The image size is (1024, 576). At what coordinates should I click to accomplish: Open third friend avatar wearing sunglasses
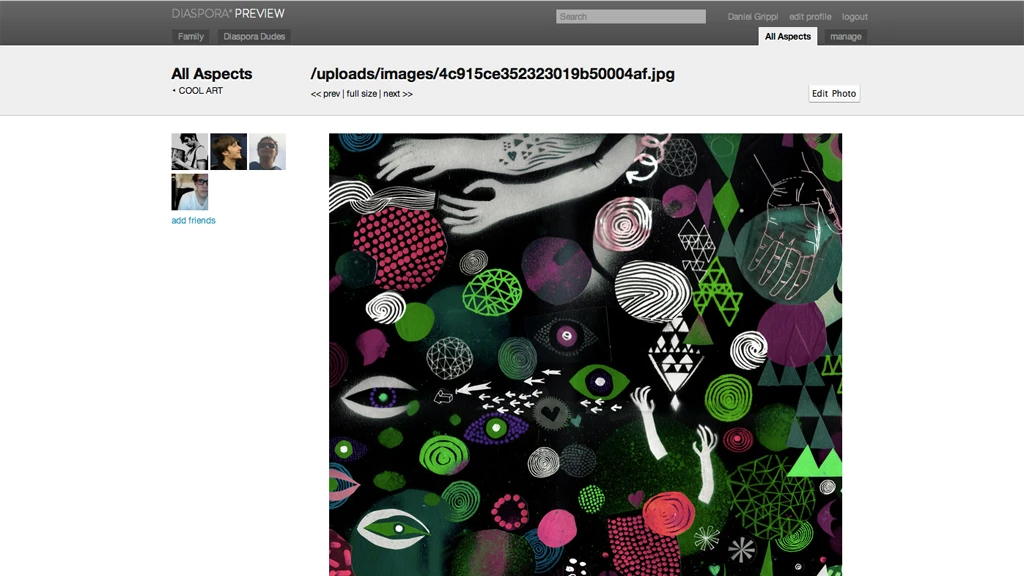click(x=267, y=152)
